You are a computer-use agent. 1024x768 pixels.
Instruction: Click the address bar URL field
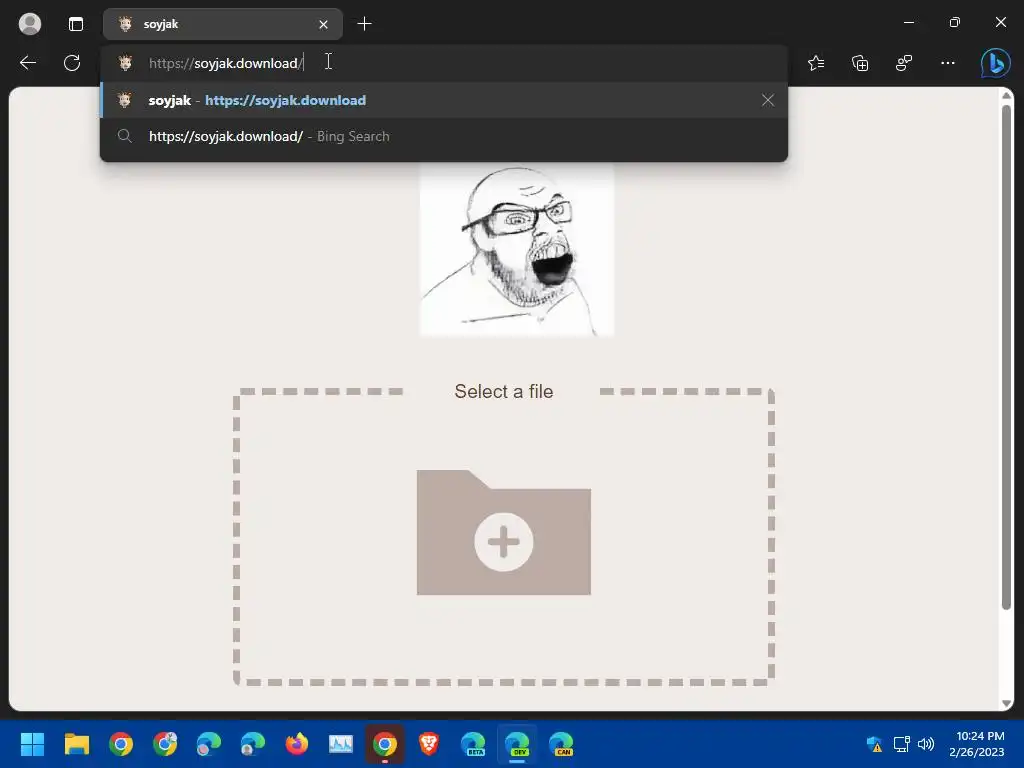(x=444, y=63)
